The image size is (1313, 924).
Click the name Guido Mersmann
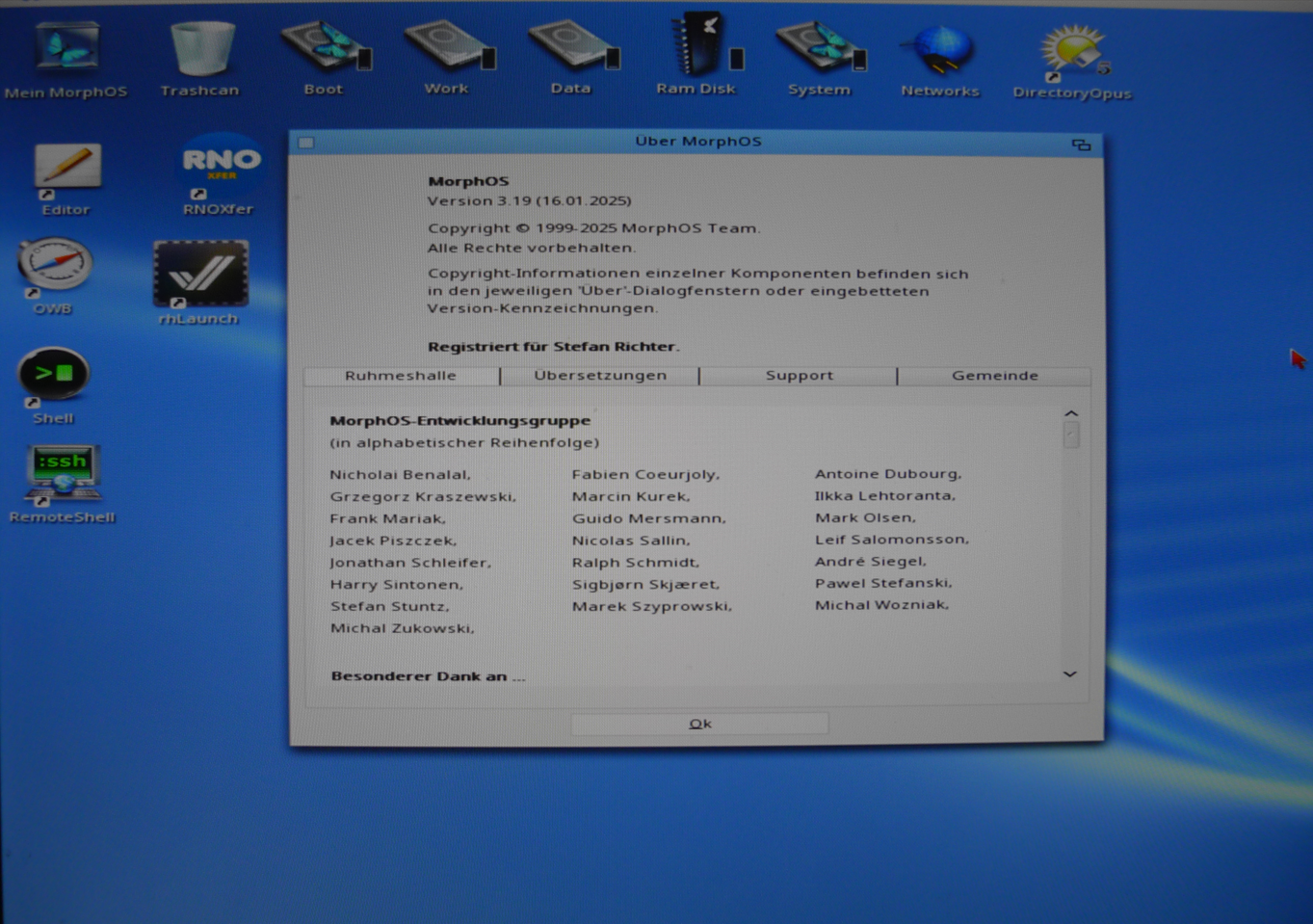[648, 518]
